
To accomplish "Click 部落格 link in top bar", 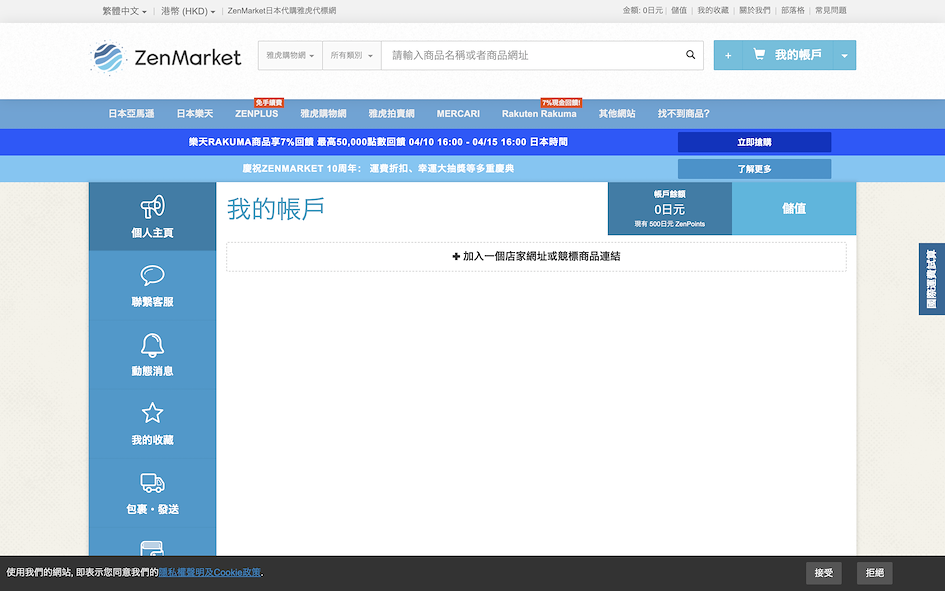I will tap(793, 10).
